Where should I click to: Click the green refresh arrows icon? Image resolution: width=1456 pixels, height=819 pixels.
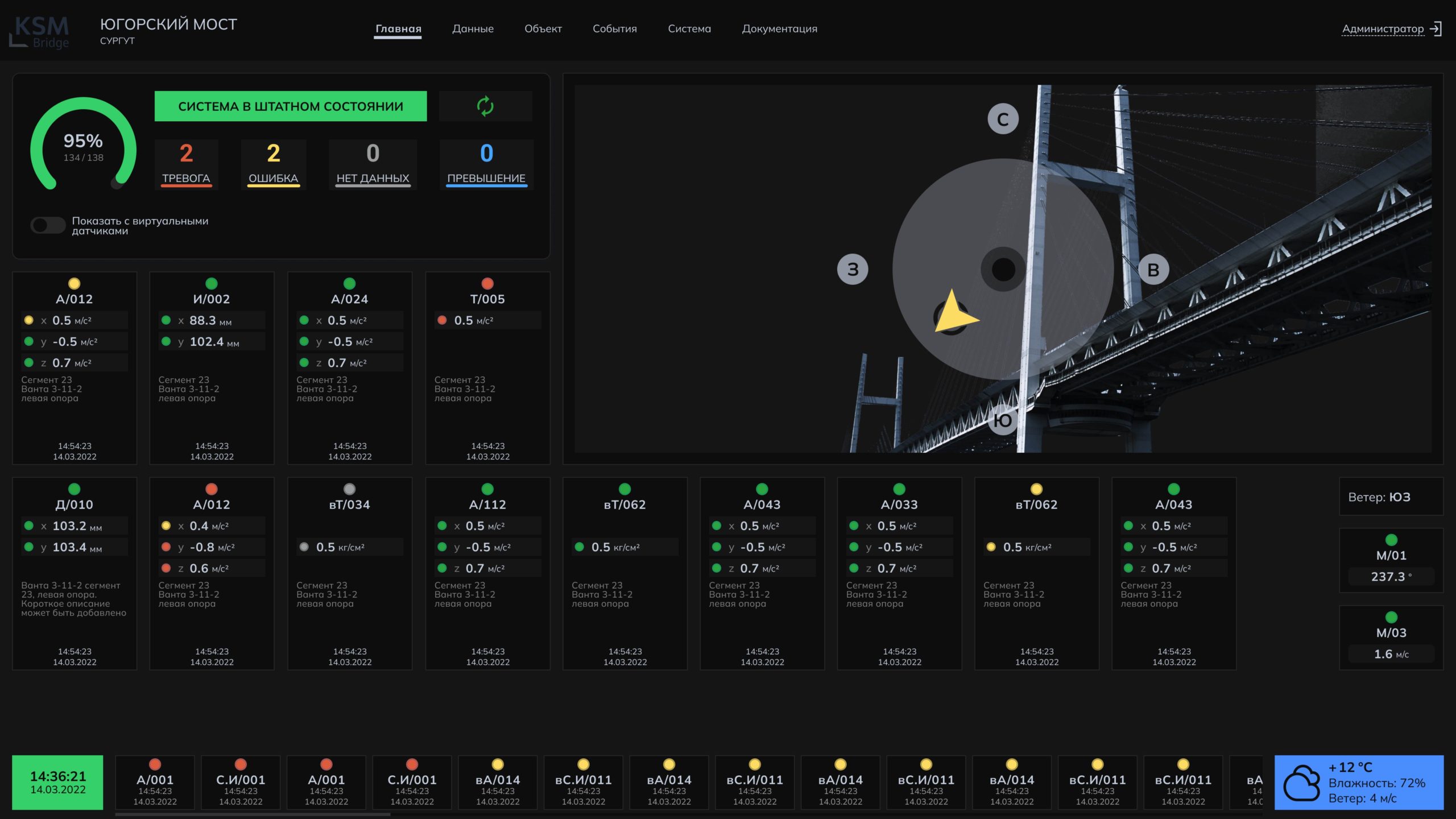pos(485,106)
